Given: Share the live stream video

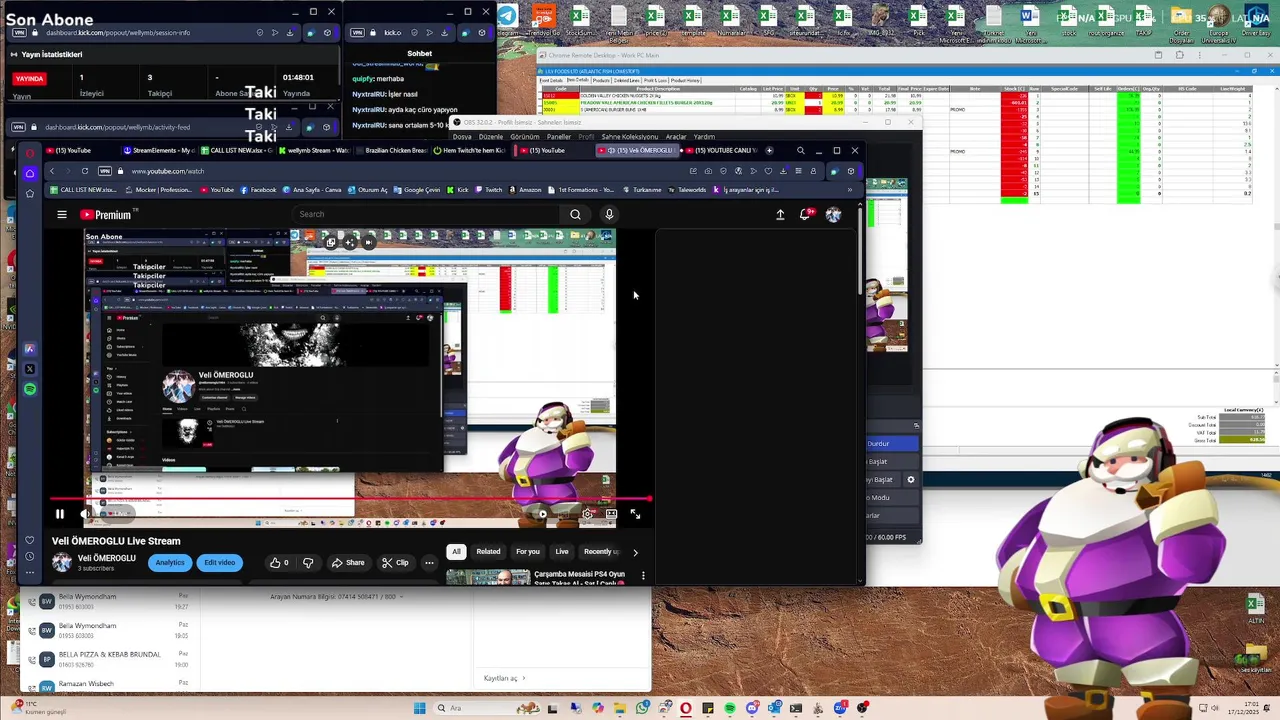Looking at the screenshot, I should point(348,562).
